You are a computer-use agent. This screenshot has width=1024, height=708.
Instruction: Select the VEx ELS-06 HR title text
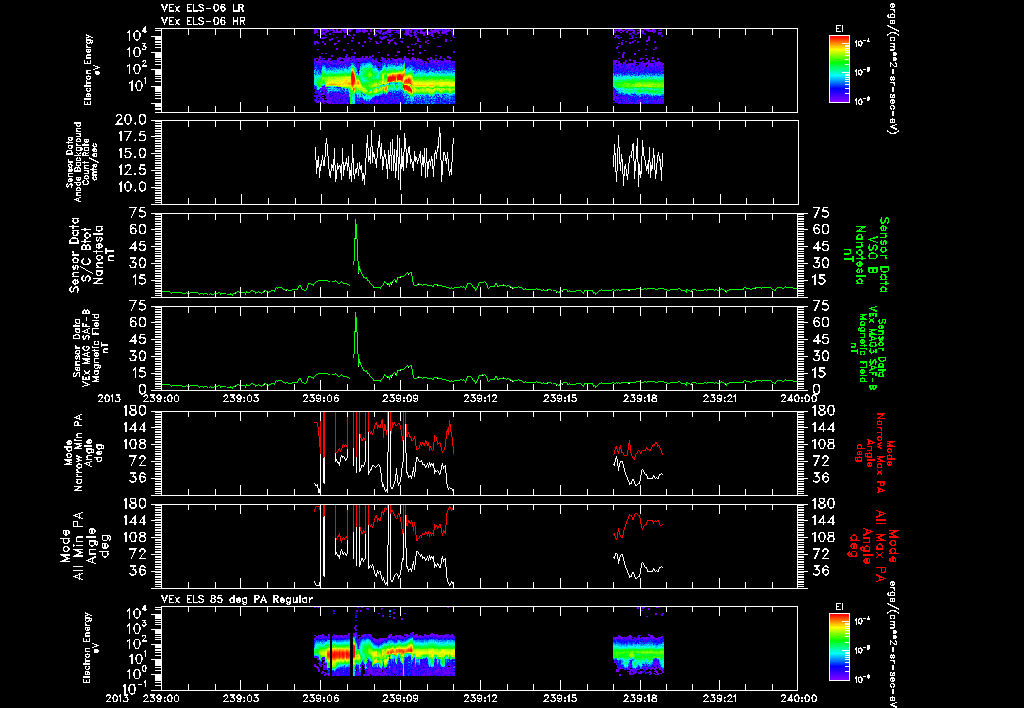203,22
